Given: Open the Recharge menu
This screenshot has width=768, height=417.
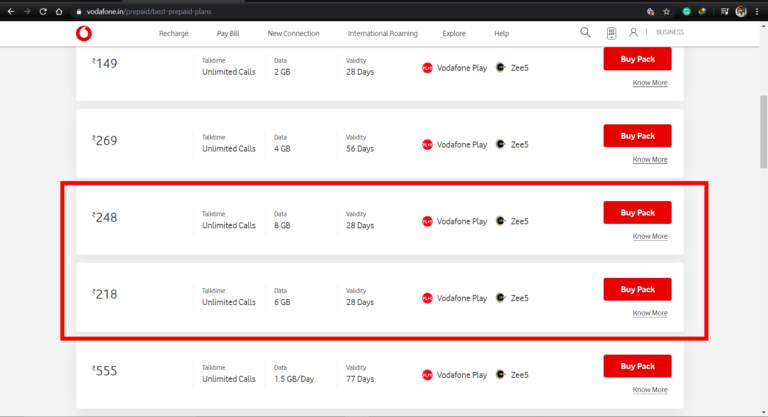Looking at the screenshot, I should pos(173,33).
